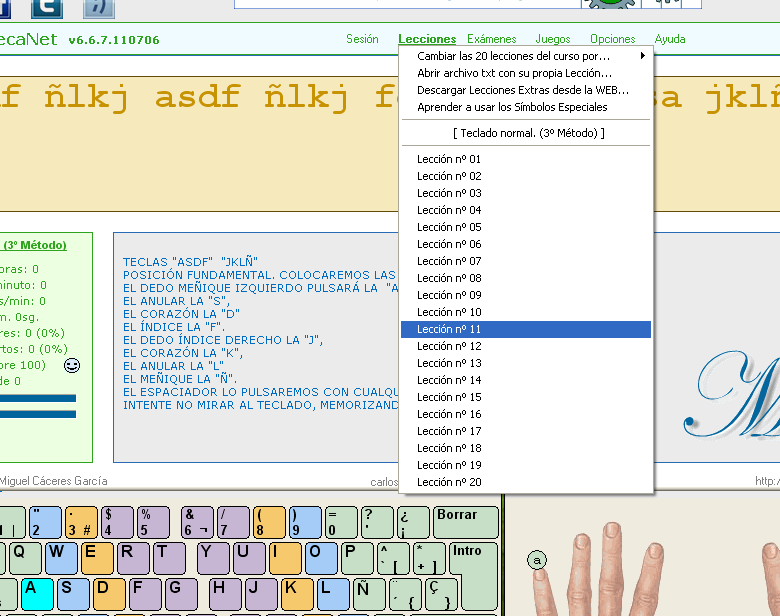Click the circled 'a' finger indicator
This screenshot has height=616, width=780.
tap(537, 561)
